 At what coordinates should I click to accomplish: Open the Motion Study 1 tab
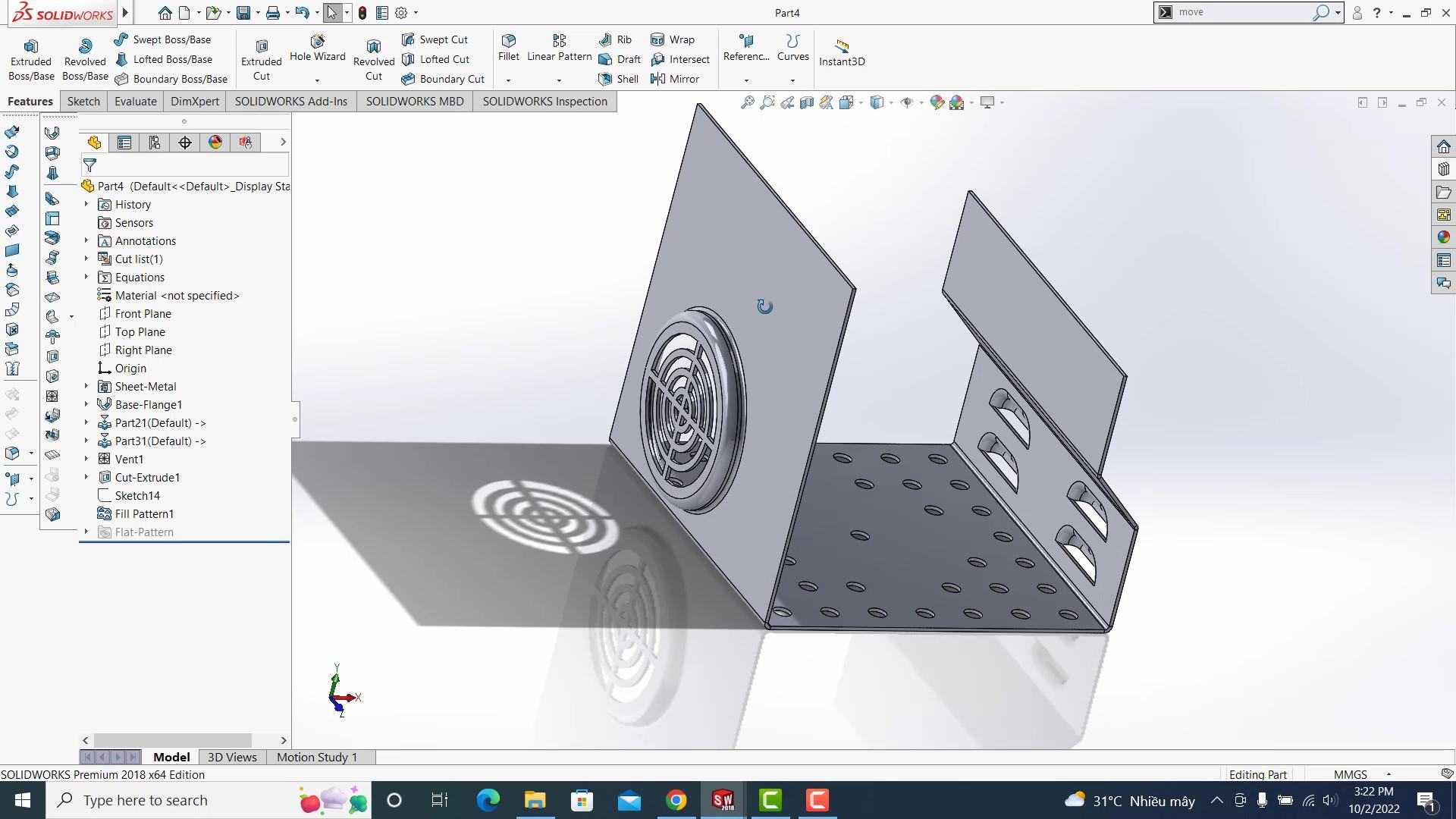[316, 757]
